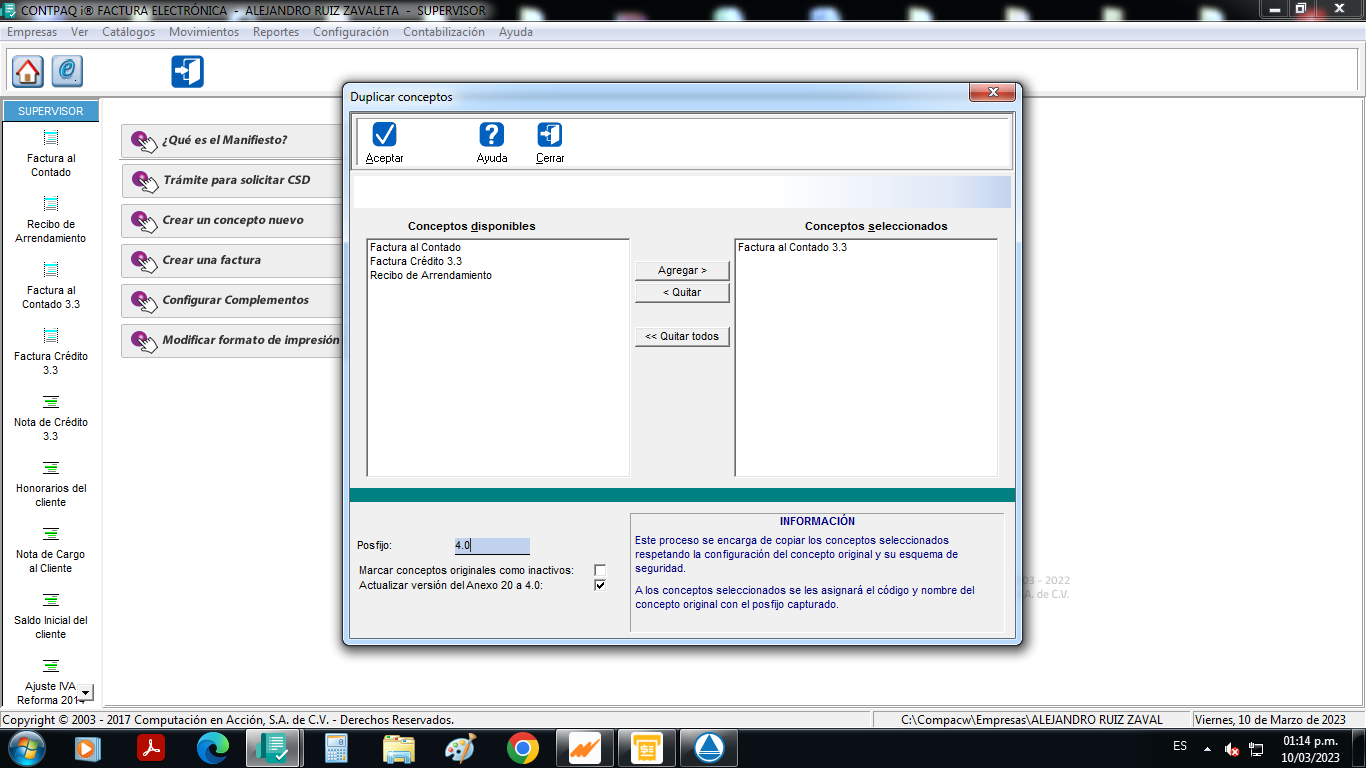1366x768 pixels.
Task: Close the Duplicar conceptos dialog
Action: pyautogui.click(x=992, y=93)
